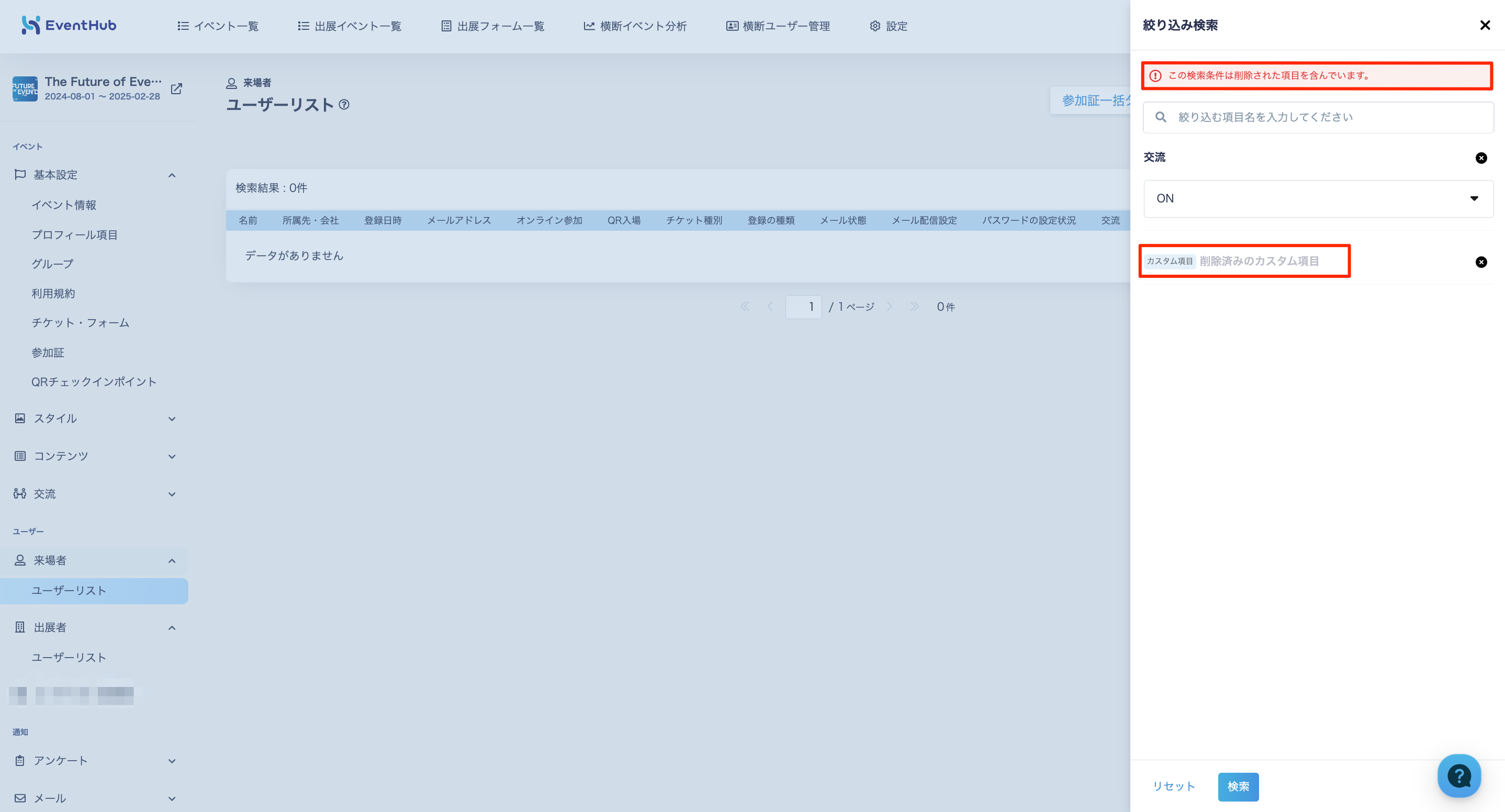
Task: Click メールアドレス column header
Action: (458, 220)
